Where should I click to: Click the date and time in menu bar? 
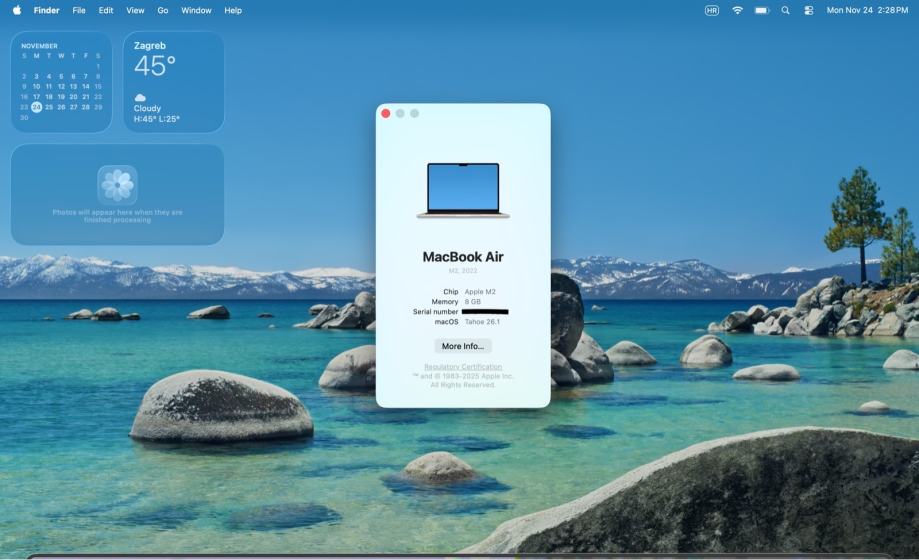867,10
